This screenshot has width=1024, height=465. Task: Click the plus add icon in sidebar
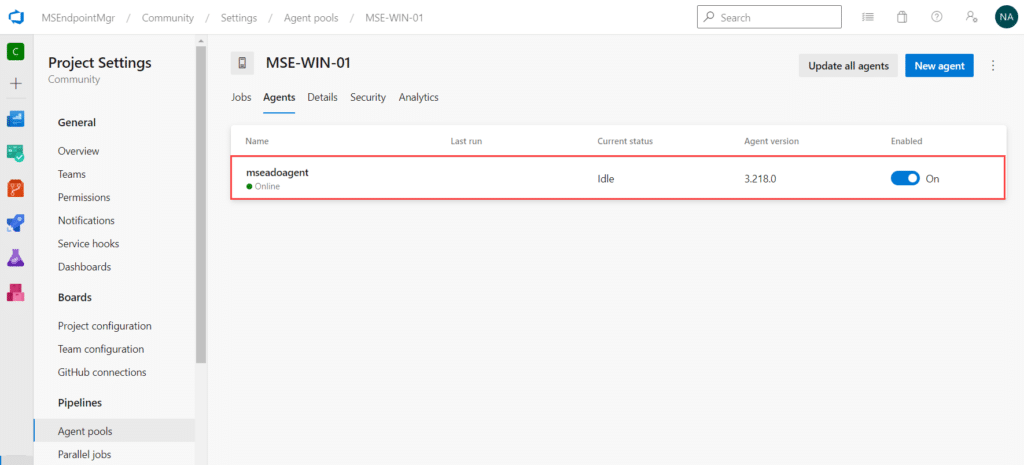coord(16,84)
